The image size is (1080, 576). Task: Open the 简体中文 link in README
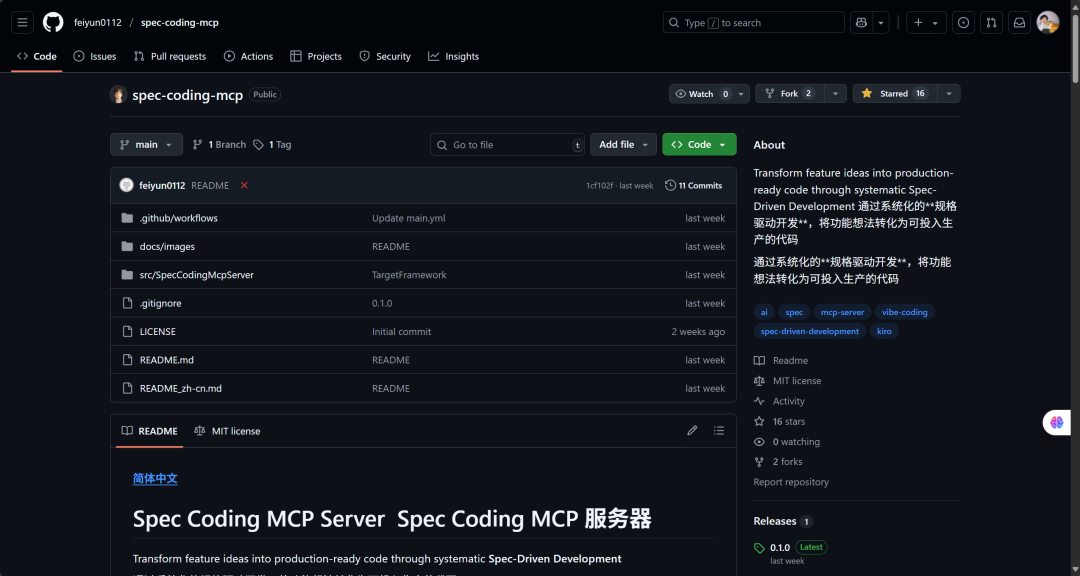pyautogui.click(x=154, y=478)
